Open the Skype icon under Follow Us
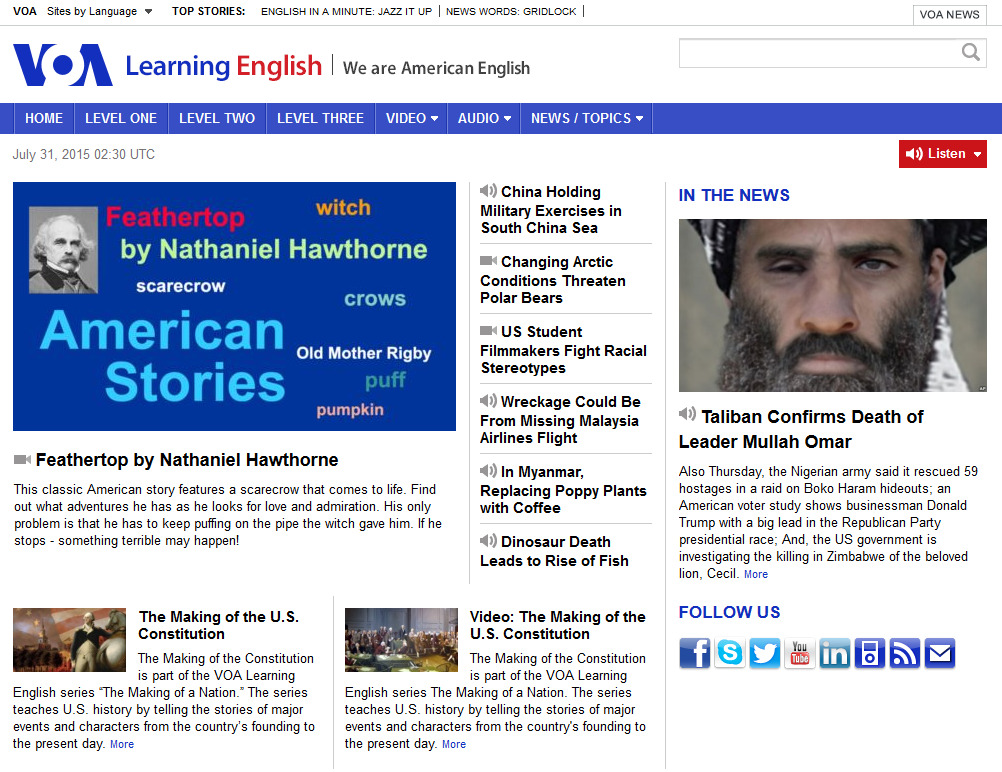 click(730, 653)
